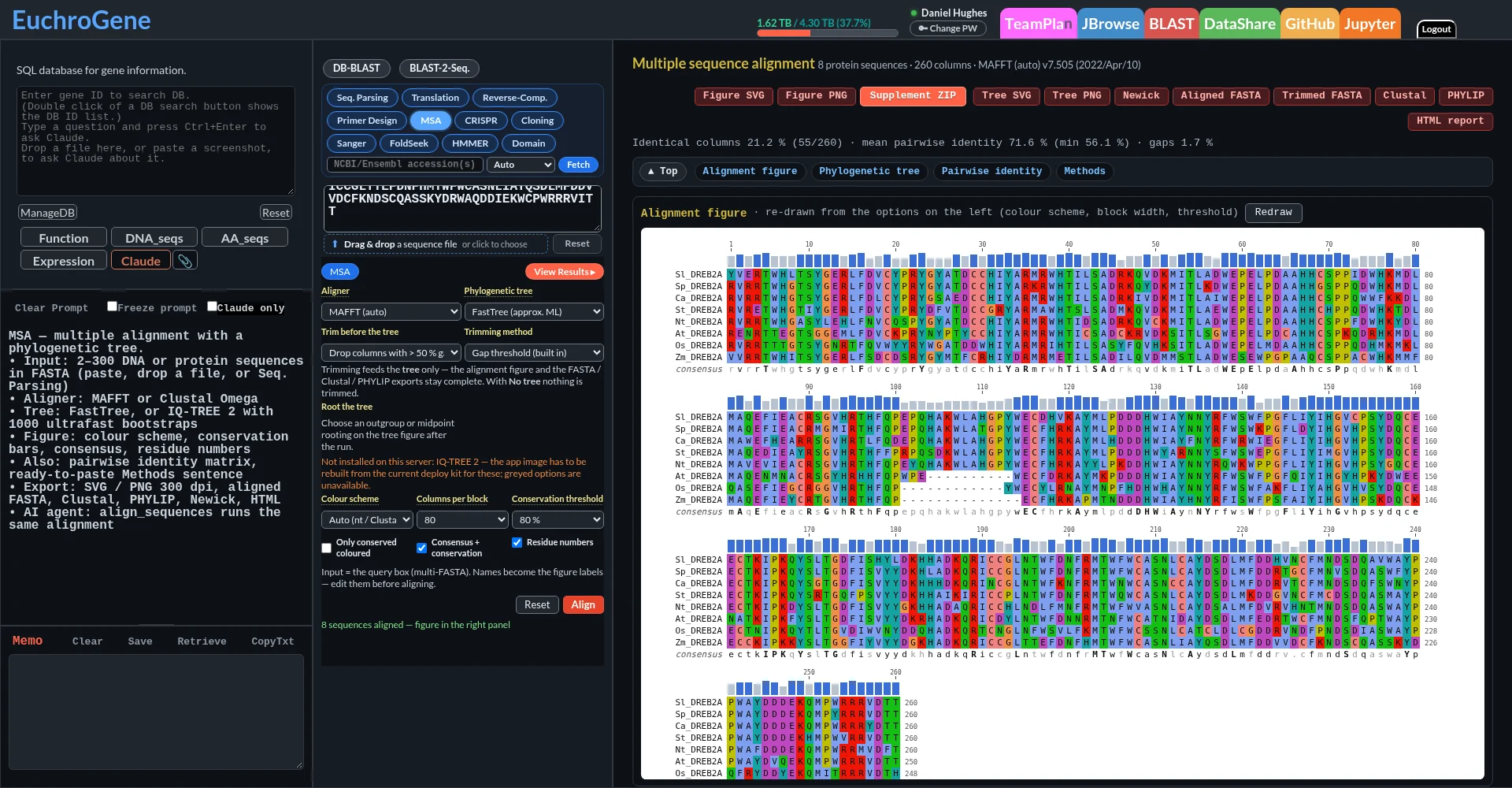Image resolution: width=1512 pixels, height=788 pixels.
Task: Open the Trimming method Gap threshold dropdown
Action: (x=534, y=353)
